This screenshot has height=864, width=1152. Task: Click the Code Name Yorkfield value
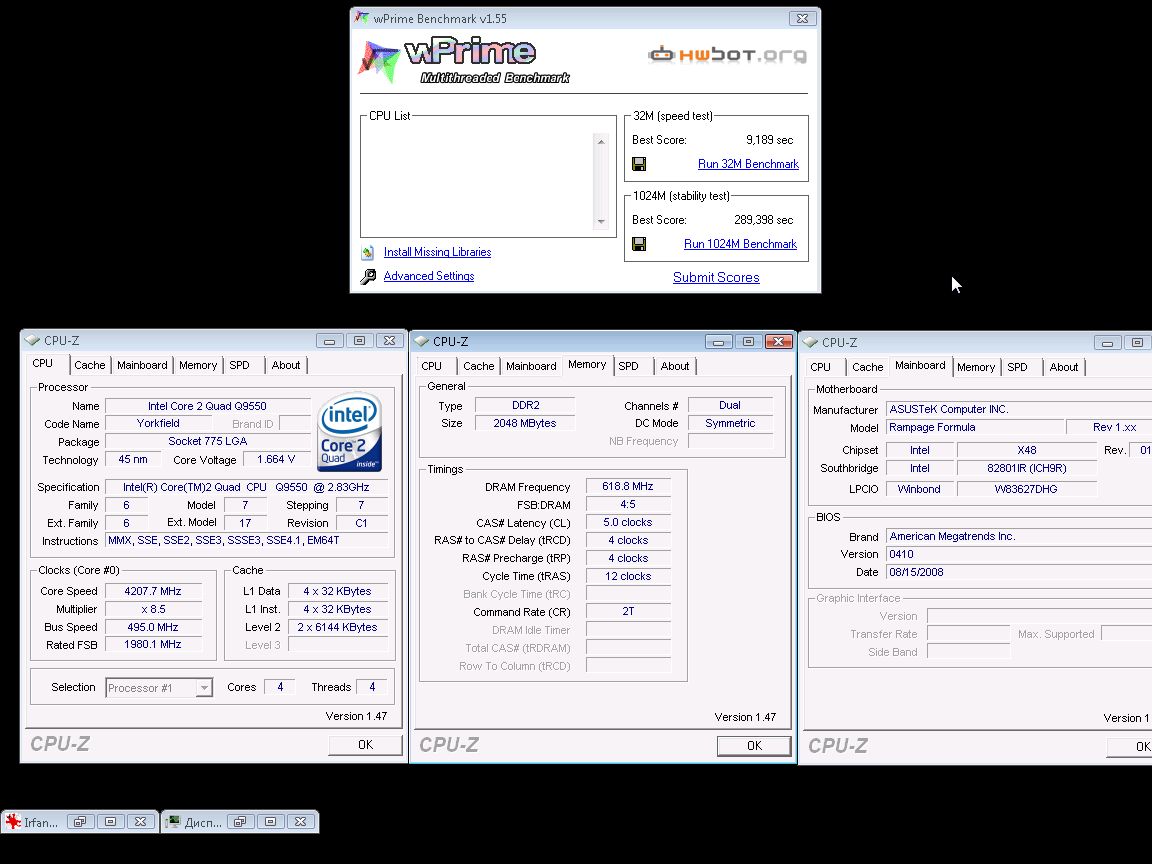pyautogui.click(x=158, y=423)
